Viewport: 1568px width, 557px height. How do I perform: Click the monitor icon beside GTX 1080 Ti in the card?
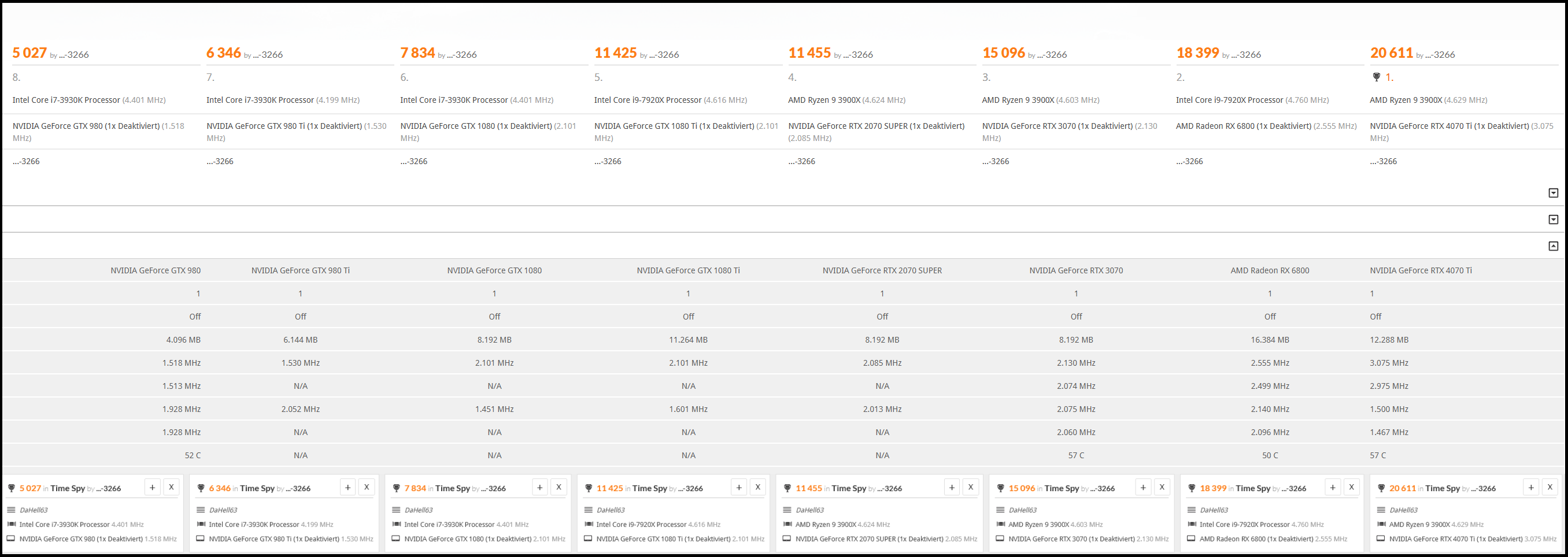click(x=589, y=539)
